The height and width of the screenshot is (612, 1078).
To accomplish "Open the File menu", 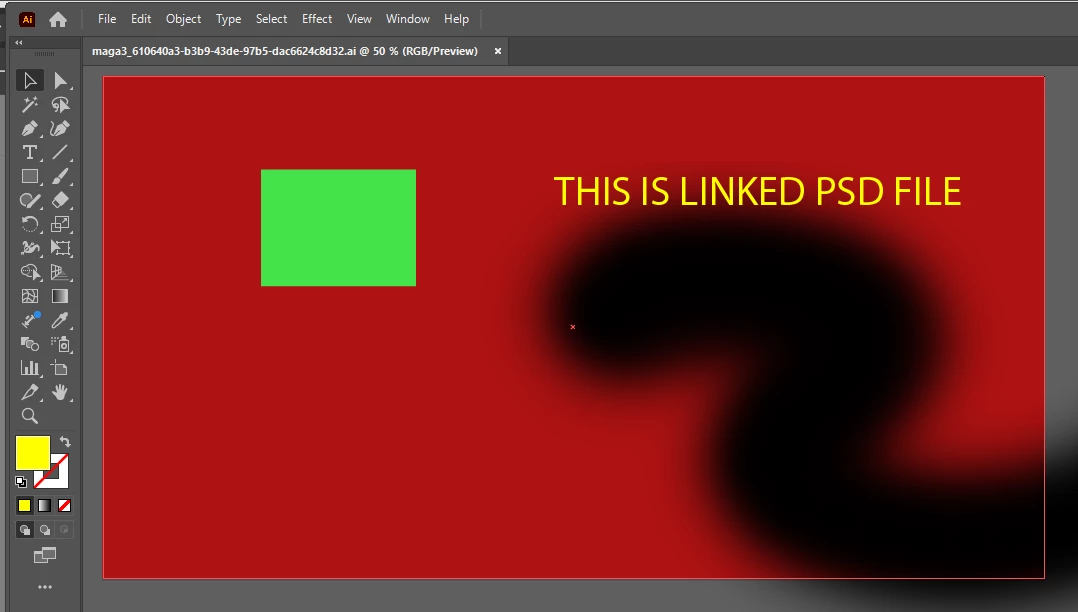I will (107, 19).
